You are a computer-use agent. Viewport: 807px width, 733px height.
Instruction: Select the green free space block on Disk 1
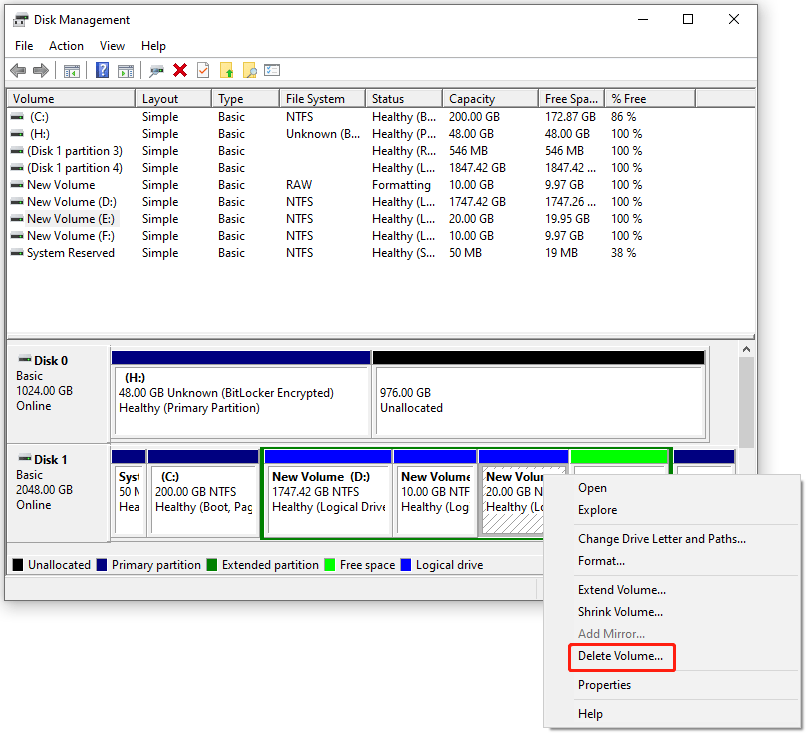(x=619, y=462)
